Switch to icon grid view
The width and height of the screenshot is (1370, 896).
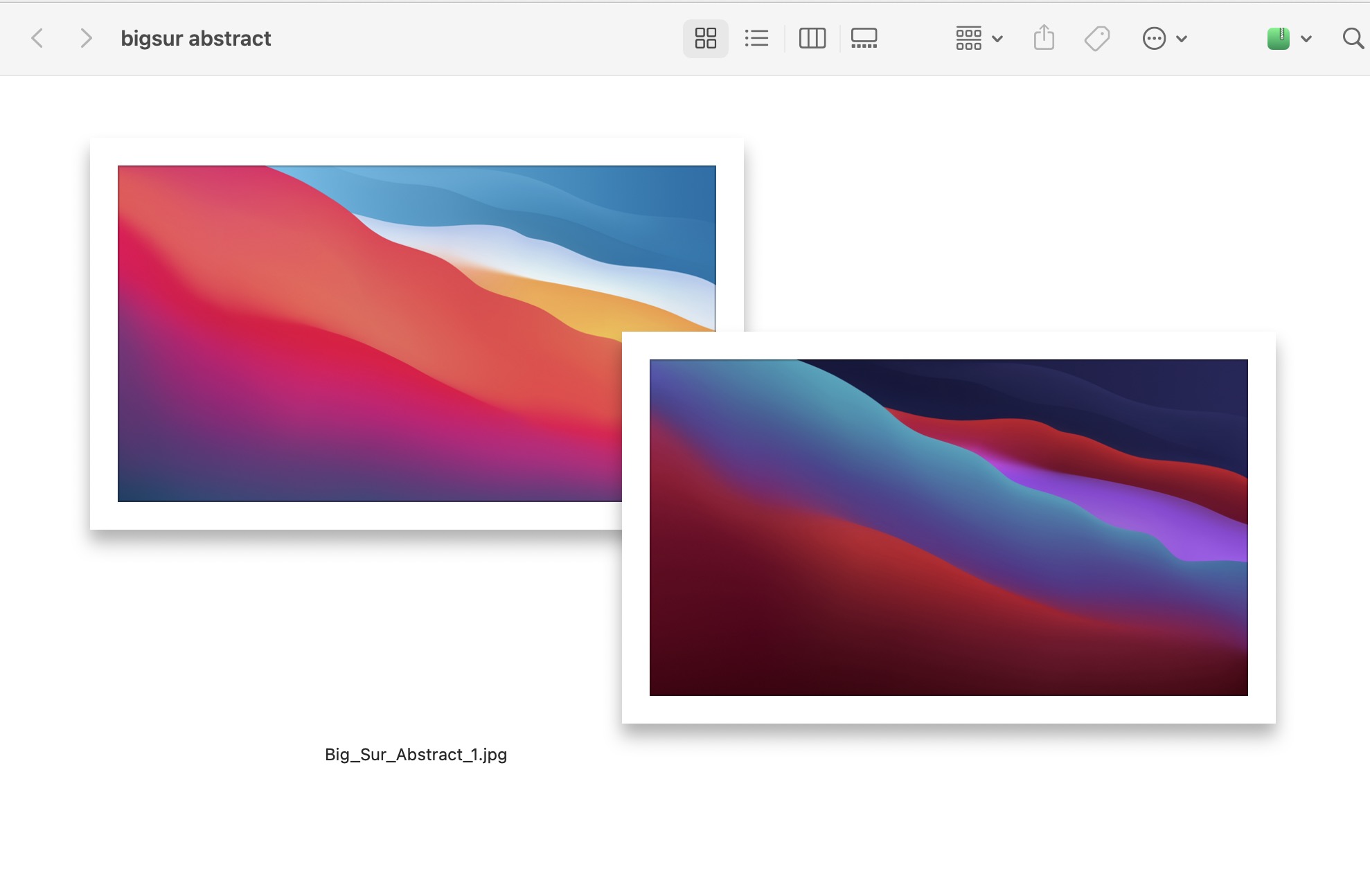pyautogui.click(x=705, y=38)
